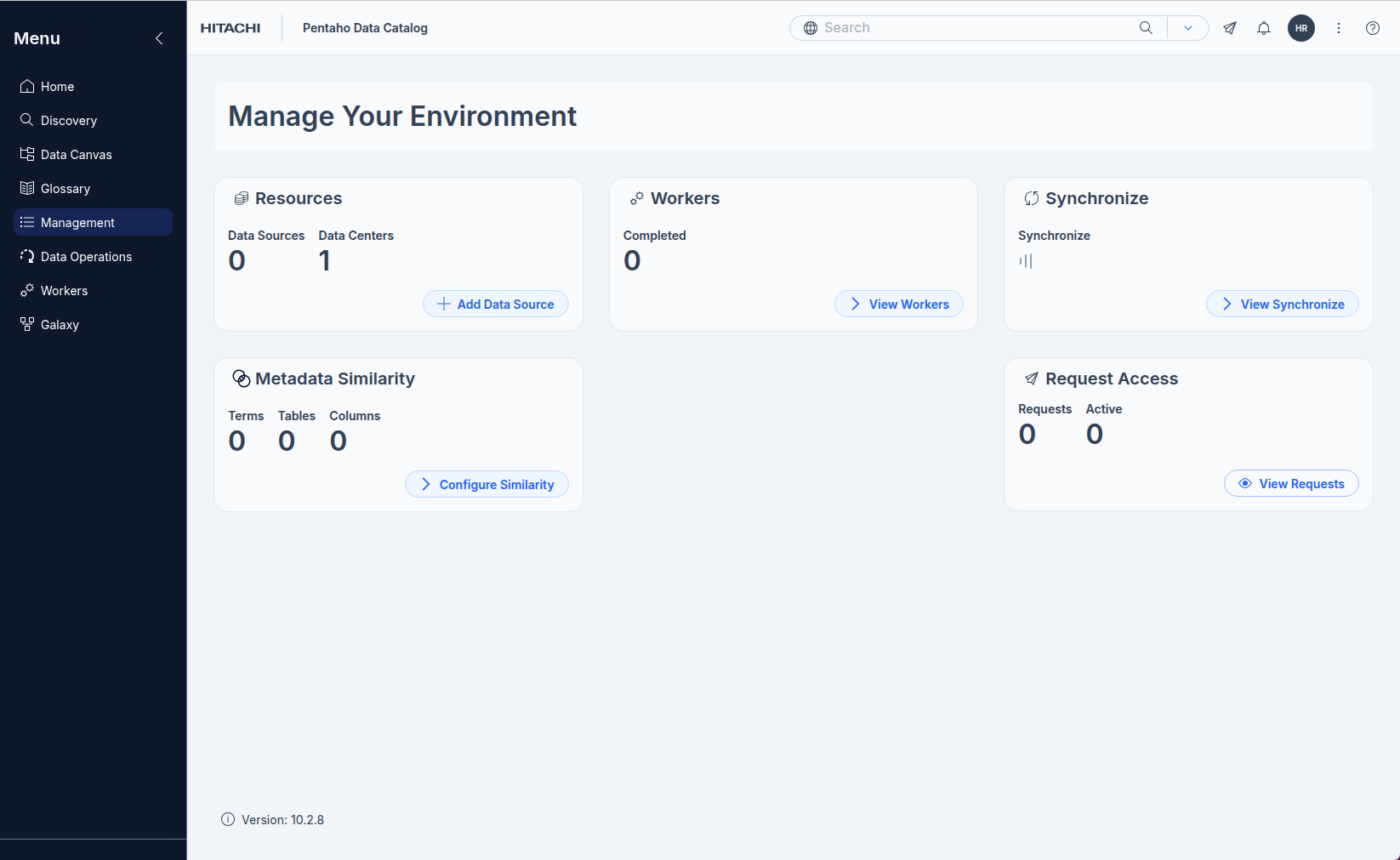Viewport: 1400px width, 860px height.
Task: Collapse the sidebar menu with the arrow
Action: [x=159, y=38]
